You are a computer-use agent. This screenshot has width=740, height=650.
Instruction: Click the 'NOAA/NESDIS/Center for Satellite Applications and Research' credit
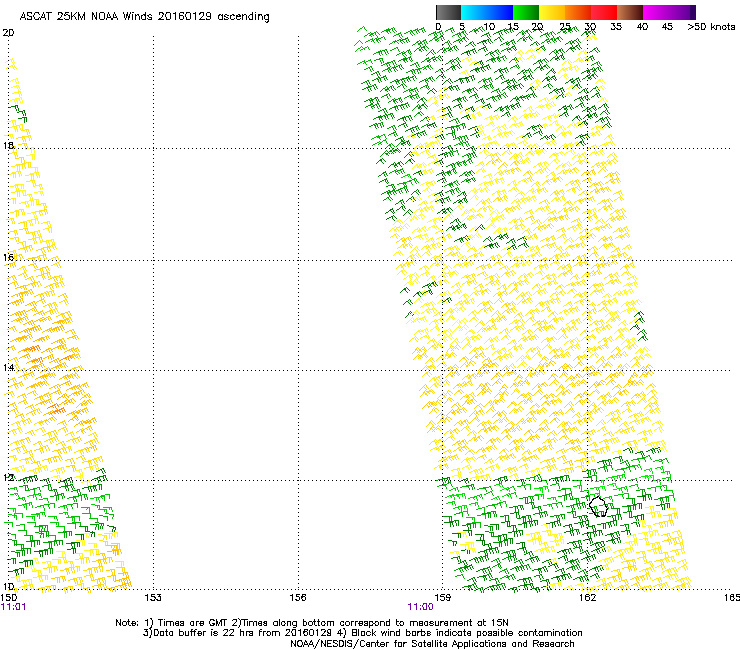pyautogui.click(x=432, y=644)
